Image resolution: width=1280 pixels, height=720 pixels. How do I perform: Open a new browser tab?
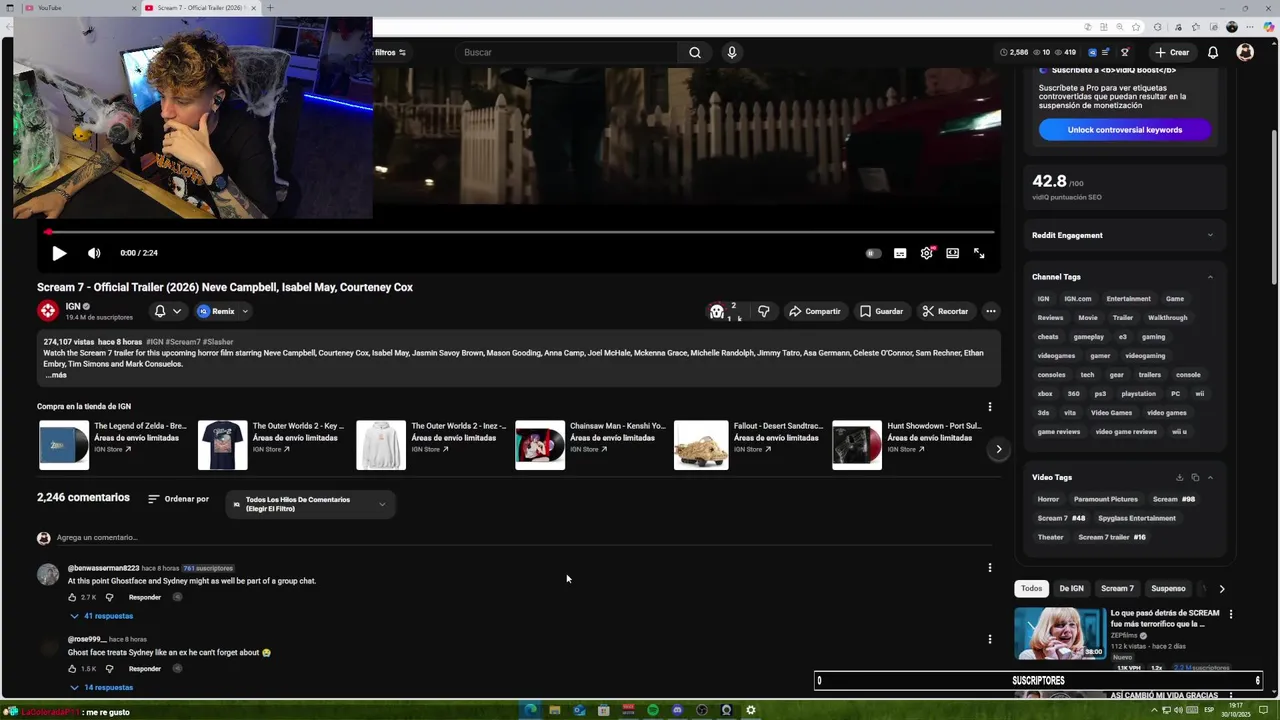[270, 8]
